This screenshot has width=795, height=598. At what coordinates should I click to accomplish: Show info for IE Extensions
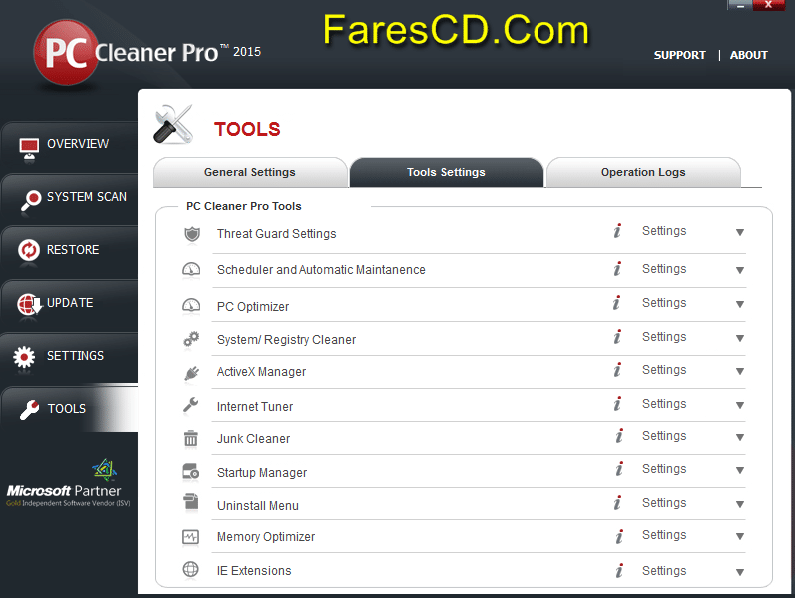pos(619,571)
